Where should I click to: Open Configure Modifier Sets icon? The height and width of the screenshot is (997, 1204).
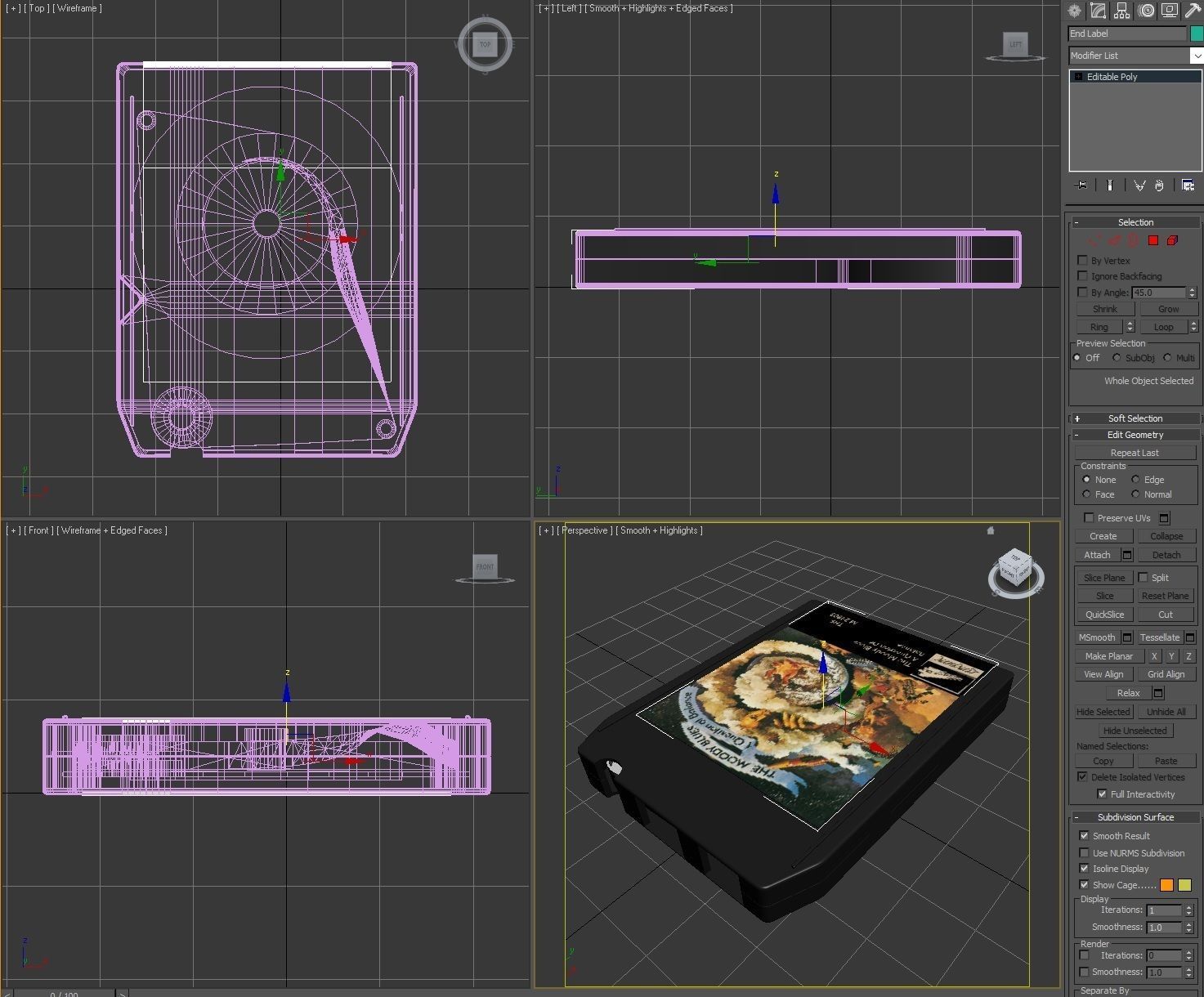tap(1188, 186)
